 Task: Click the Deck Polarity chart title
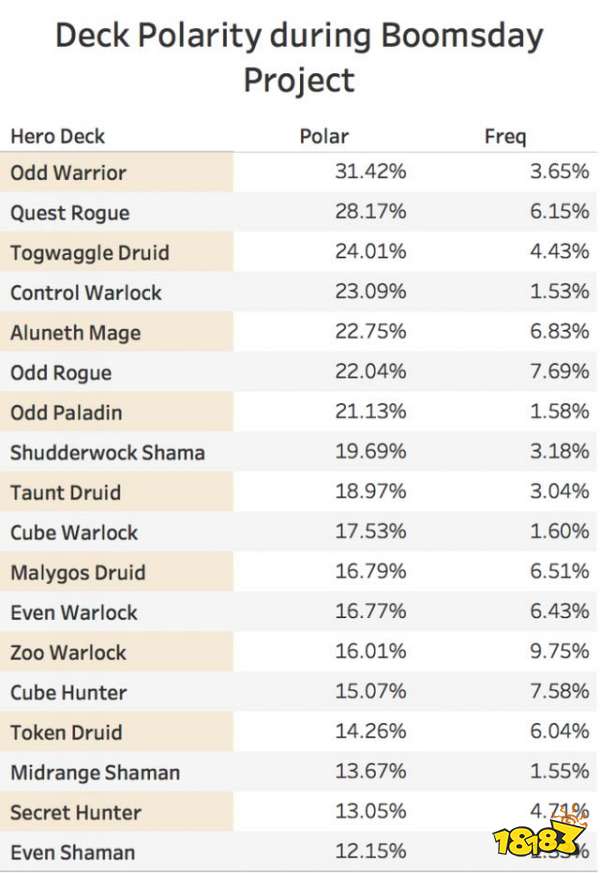(299, 57)
